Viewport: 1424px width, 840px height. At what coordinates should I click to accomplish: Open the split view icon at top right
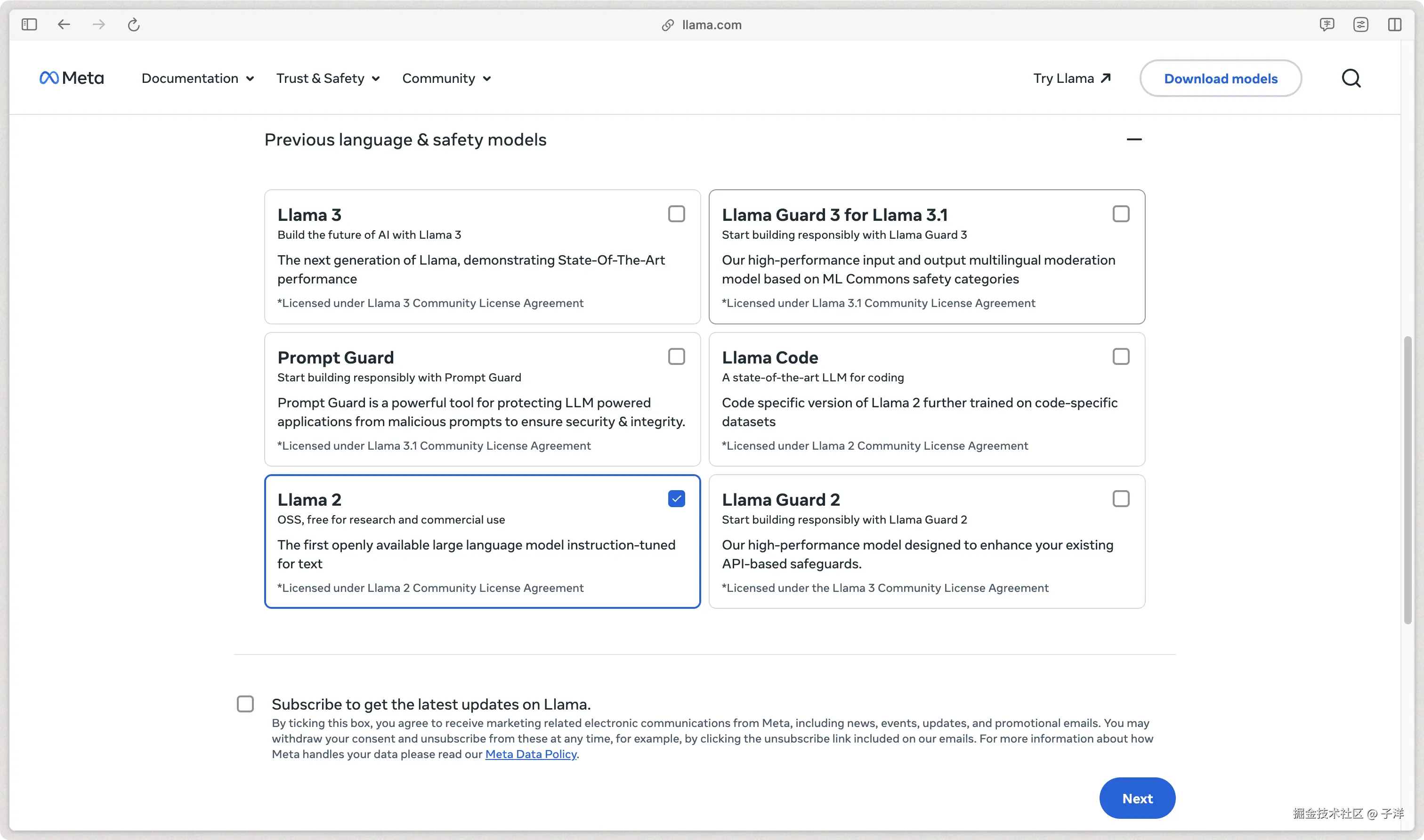pos(1395,24)
